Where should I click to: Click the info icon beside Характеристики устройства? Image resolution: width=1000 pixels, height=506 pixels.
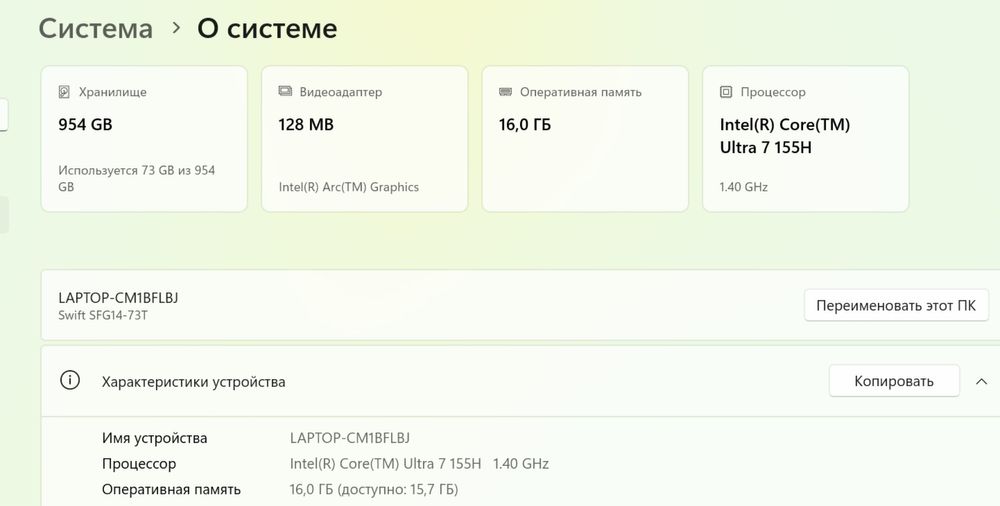[70, 381]
